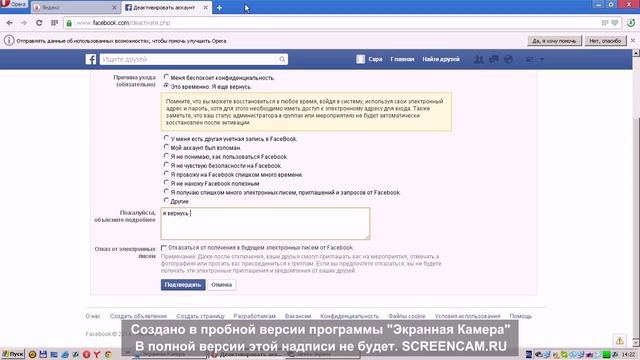The image size is (640, 360).
Task: Open Facebook friend requests icon
Action: coord(479,59)
